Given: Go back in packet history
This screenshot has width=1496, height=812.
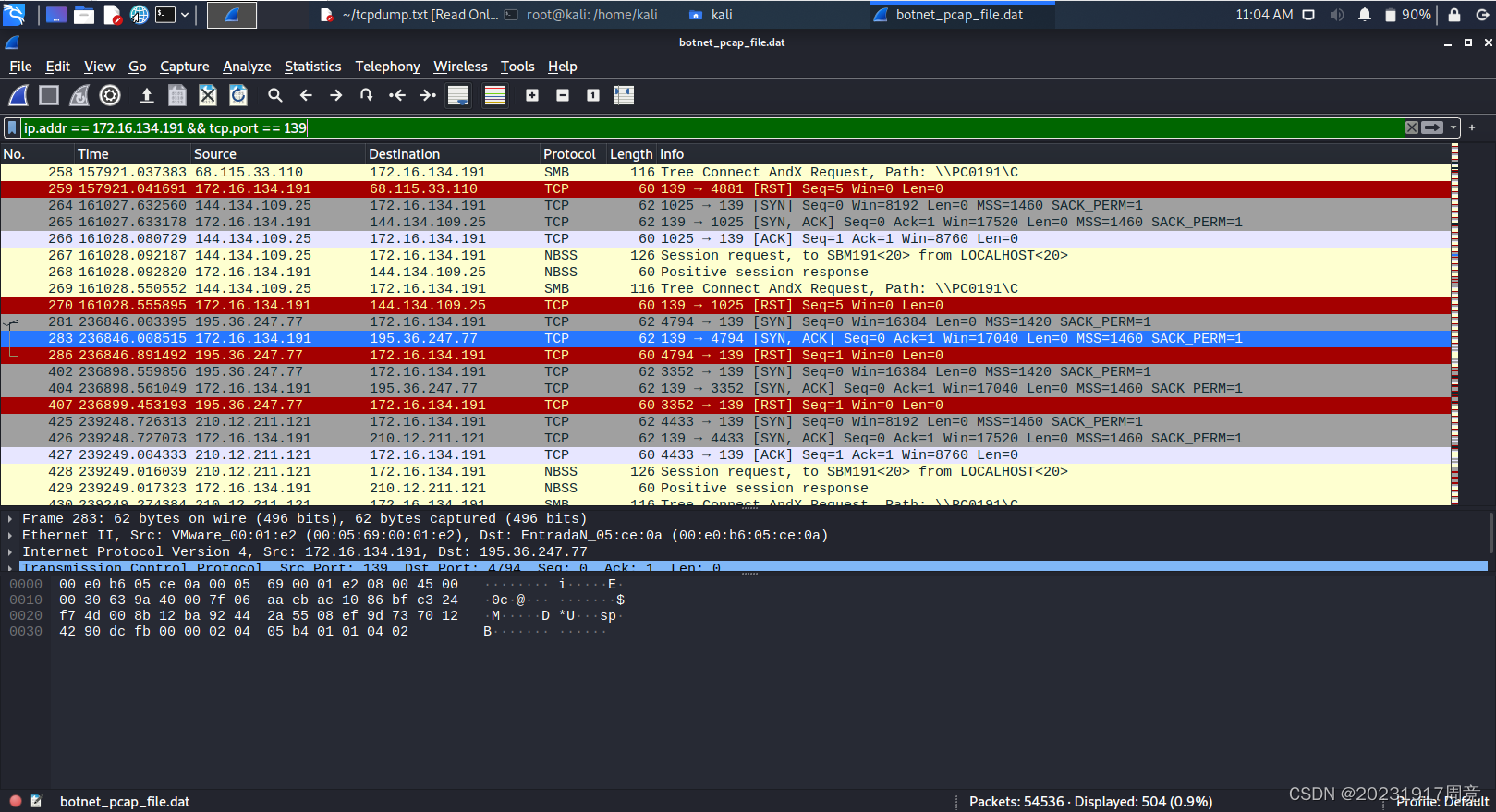Looking at the screenshot, I should pyautogui.click(x=306, y=95).
